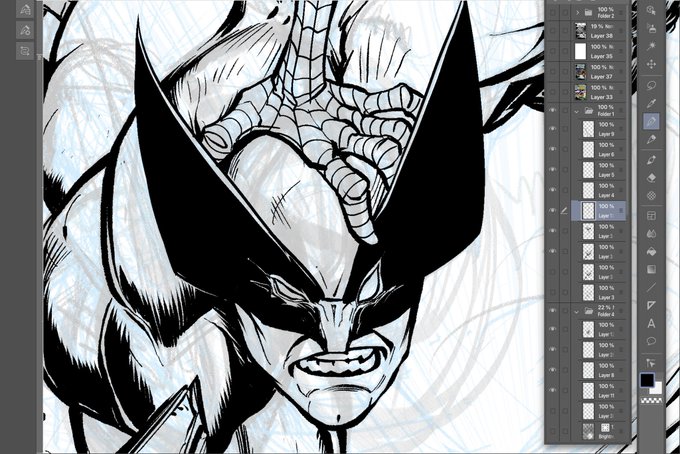Hide Layer 5 with its eye icon

[x=552, y=170]
